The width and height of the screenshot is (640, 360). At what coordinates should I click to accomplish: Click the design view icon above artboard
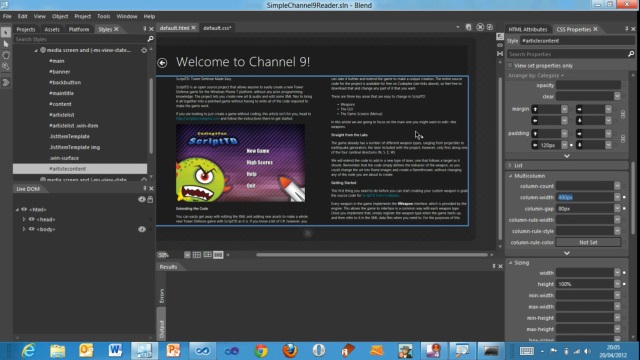click(469, 27)
